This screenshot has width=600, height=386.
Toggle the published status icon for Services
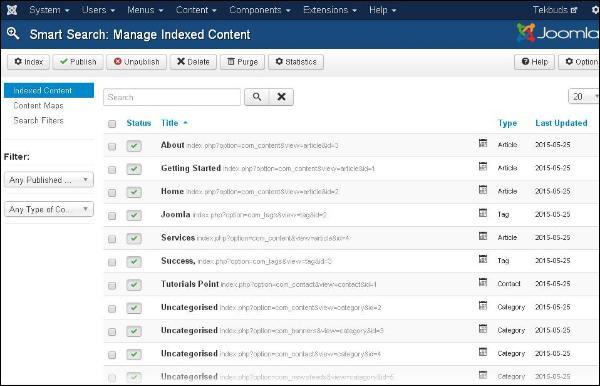pyautogui.click(x=134, y=238)
